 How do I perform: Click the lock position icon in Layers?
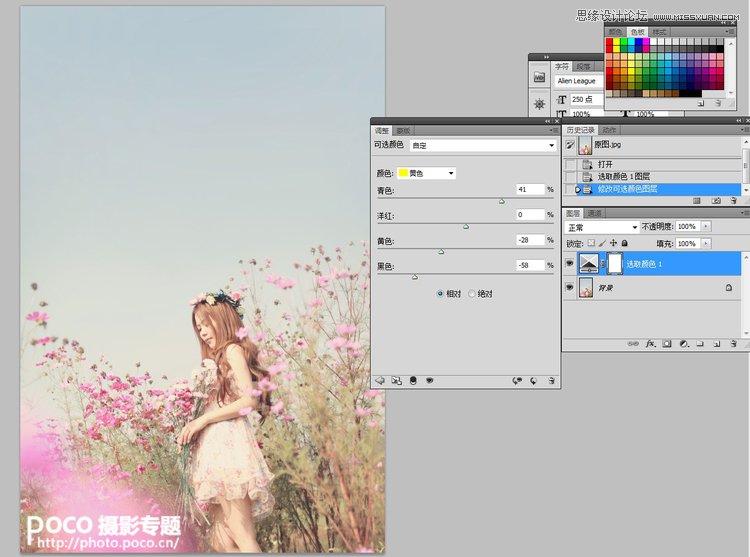tap(612, 243)
